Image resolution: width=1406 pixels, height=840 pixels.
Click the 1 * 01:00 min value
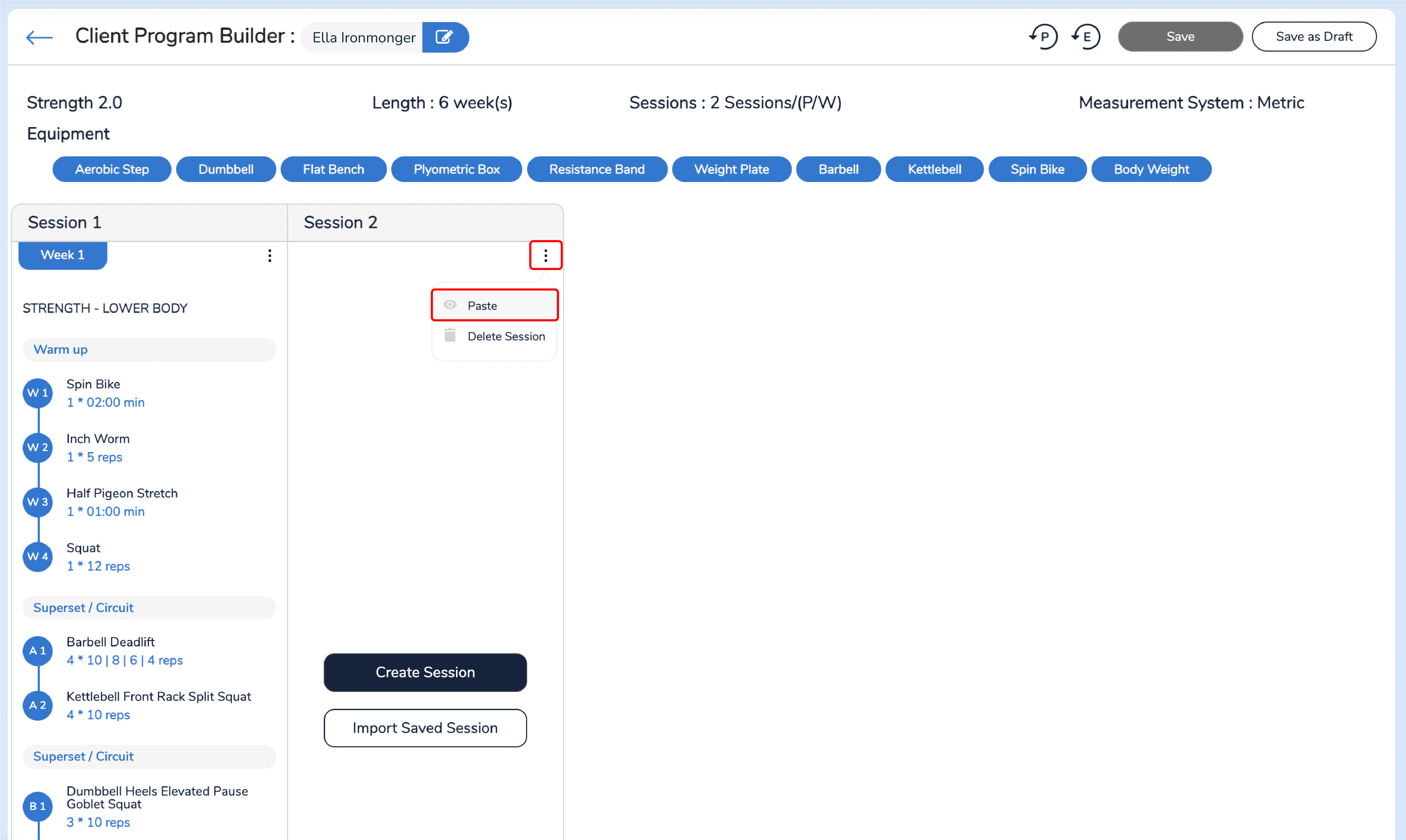click(106, 512)
